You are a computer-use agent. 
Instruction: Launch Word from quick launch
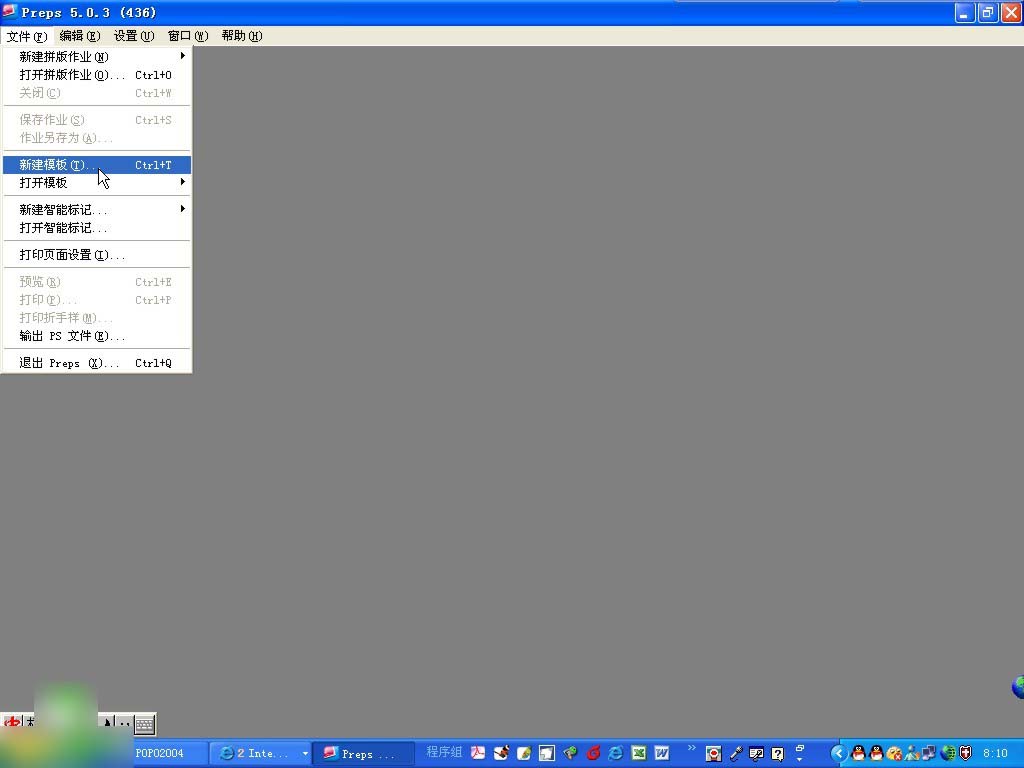tap(662, 753)
